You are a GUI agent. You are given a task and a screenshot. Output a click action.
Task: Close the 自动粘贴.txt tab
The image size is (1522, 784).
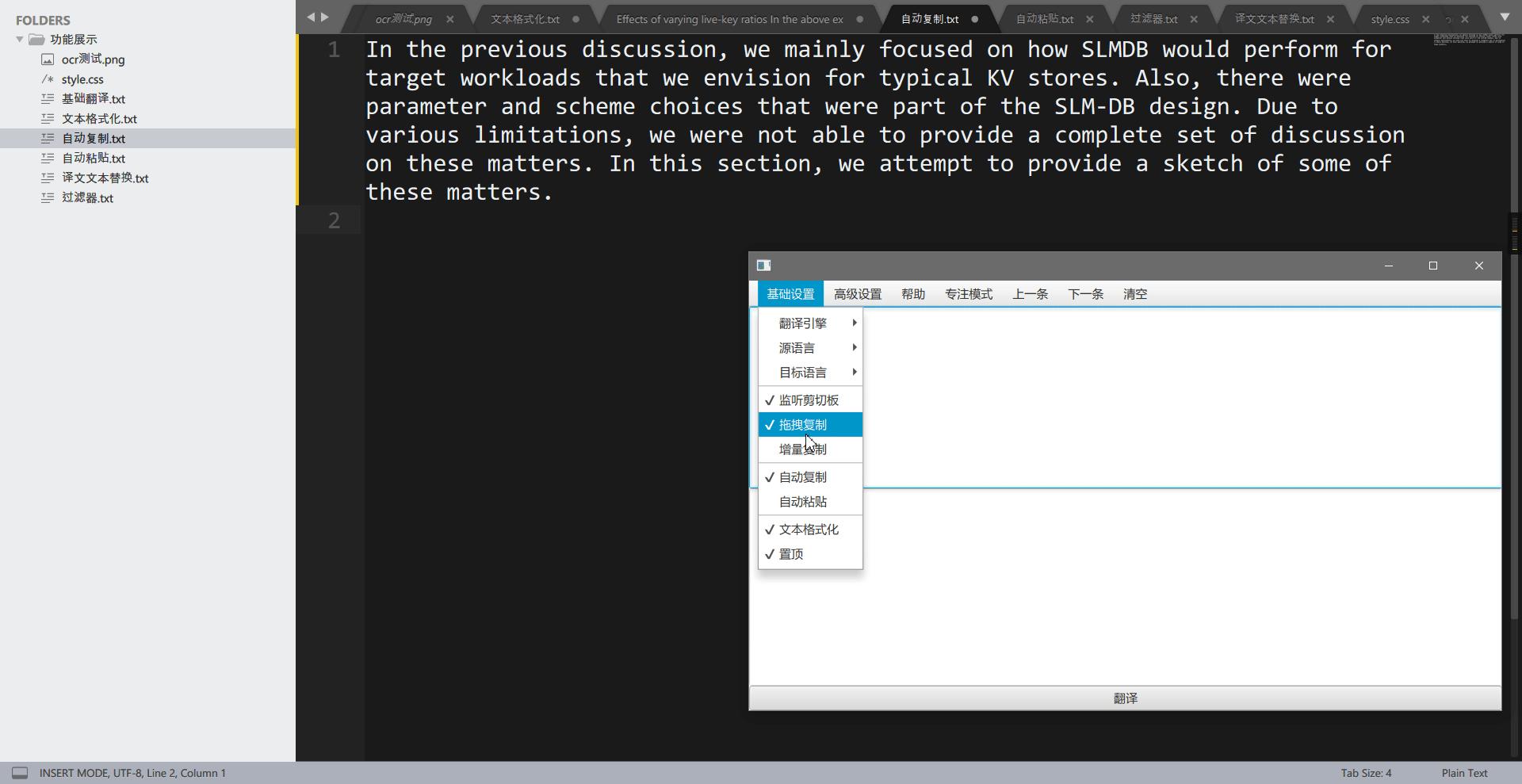pyautogui.click(x=1089, y=19)
